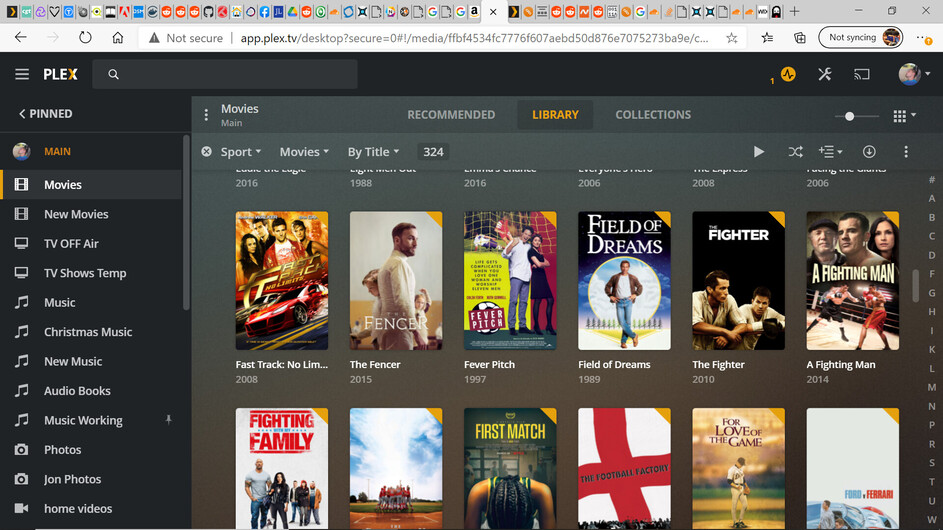Click the Field of Dreams title link
This screenshot has height=530, width=943.
pos(614,365)
